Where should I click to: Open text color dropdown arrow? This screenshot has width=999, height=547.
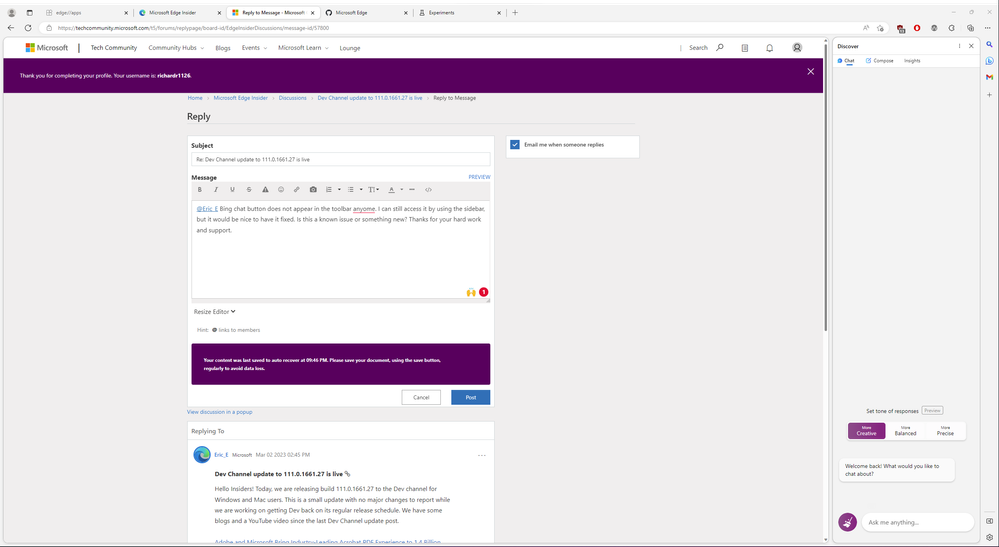pyautogui.click(x=401, y=190)
